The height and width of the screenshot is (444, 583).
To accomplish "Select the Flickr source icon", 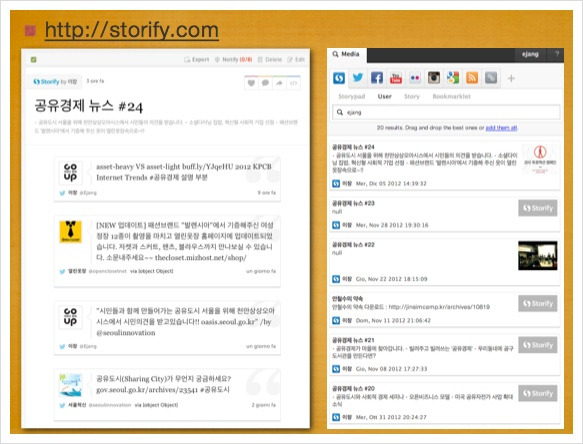I will click(x=415, y=78).
